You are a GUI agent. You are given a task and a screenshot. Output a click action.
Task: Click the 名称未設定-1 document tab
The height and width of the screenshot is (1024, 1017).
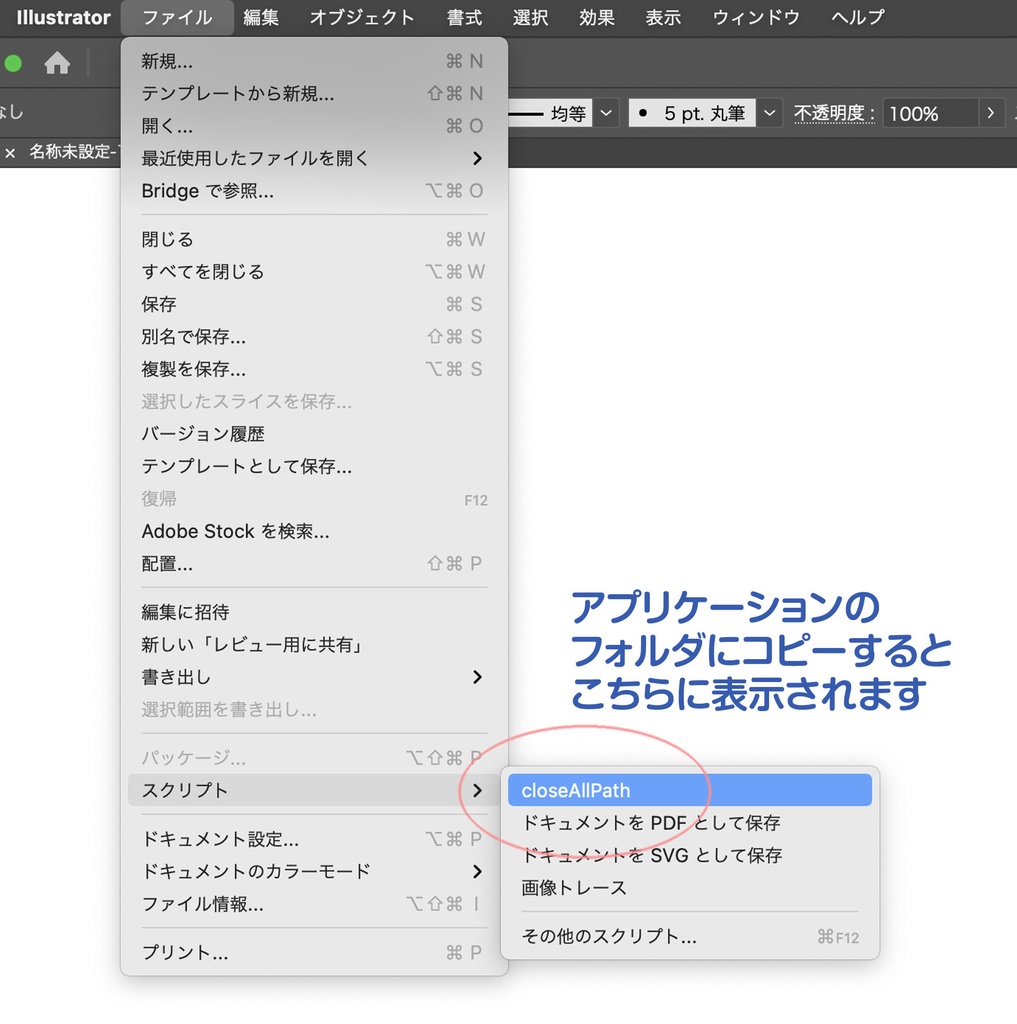tap(75, 152)
